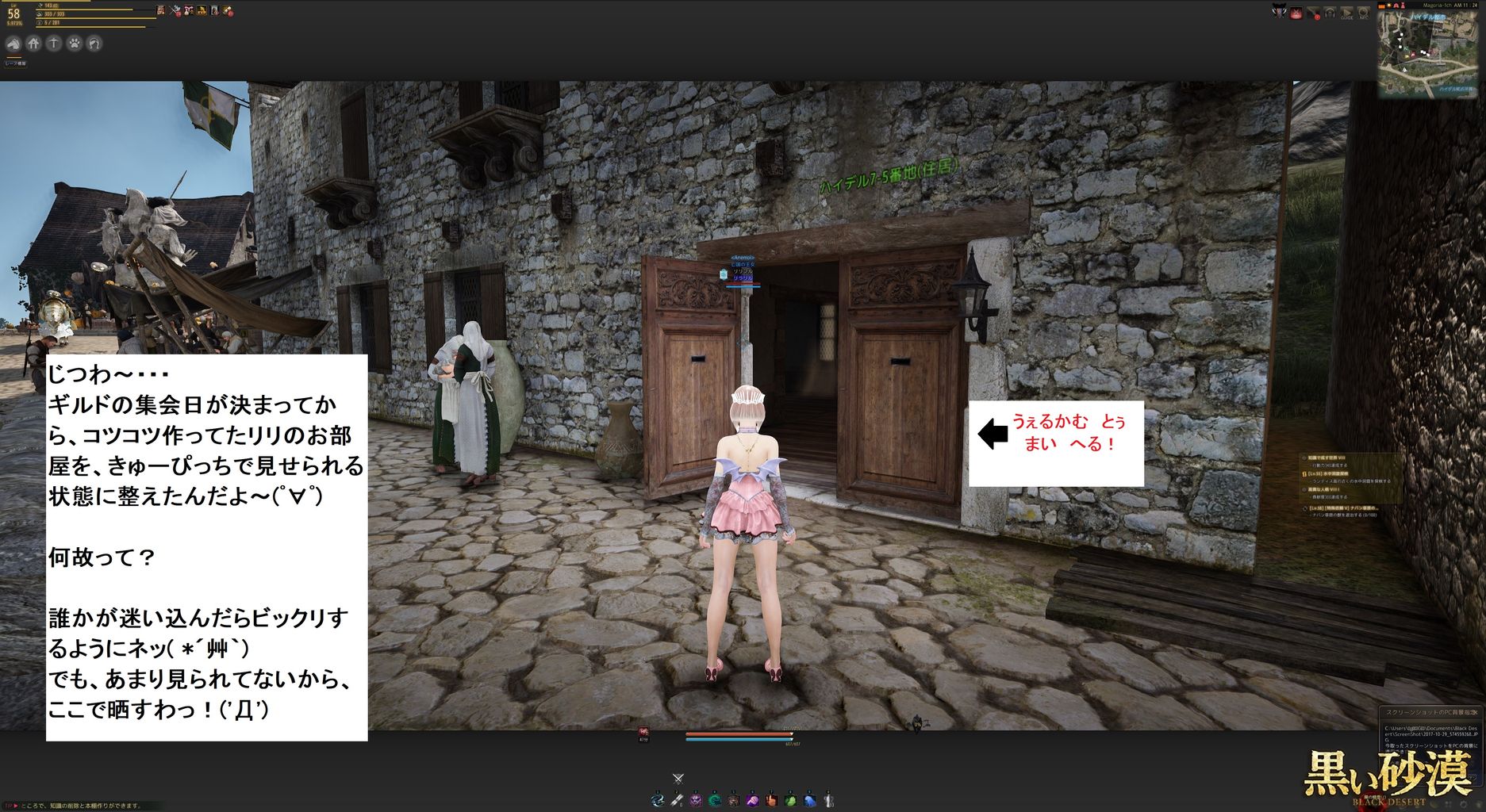
Task: Click the blue MP bar
Action: [x=739, y=740]
